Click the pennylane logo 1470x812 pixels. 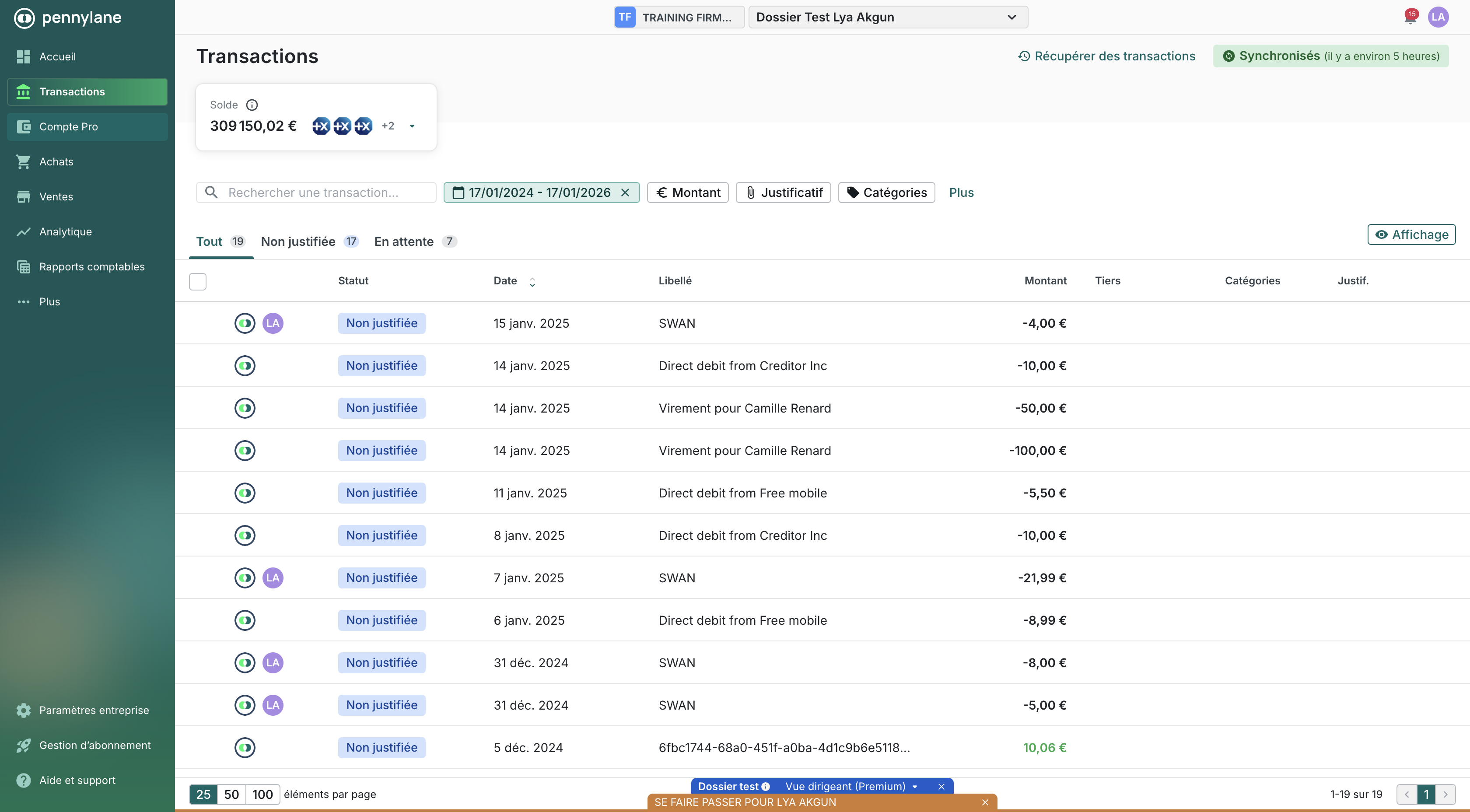pyautogui.click(x=67, y=17)
